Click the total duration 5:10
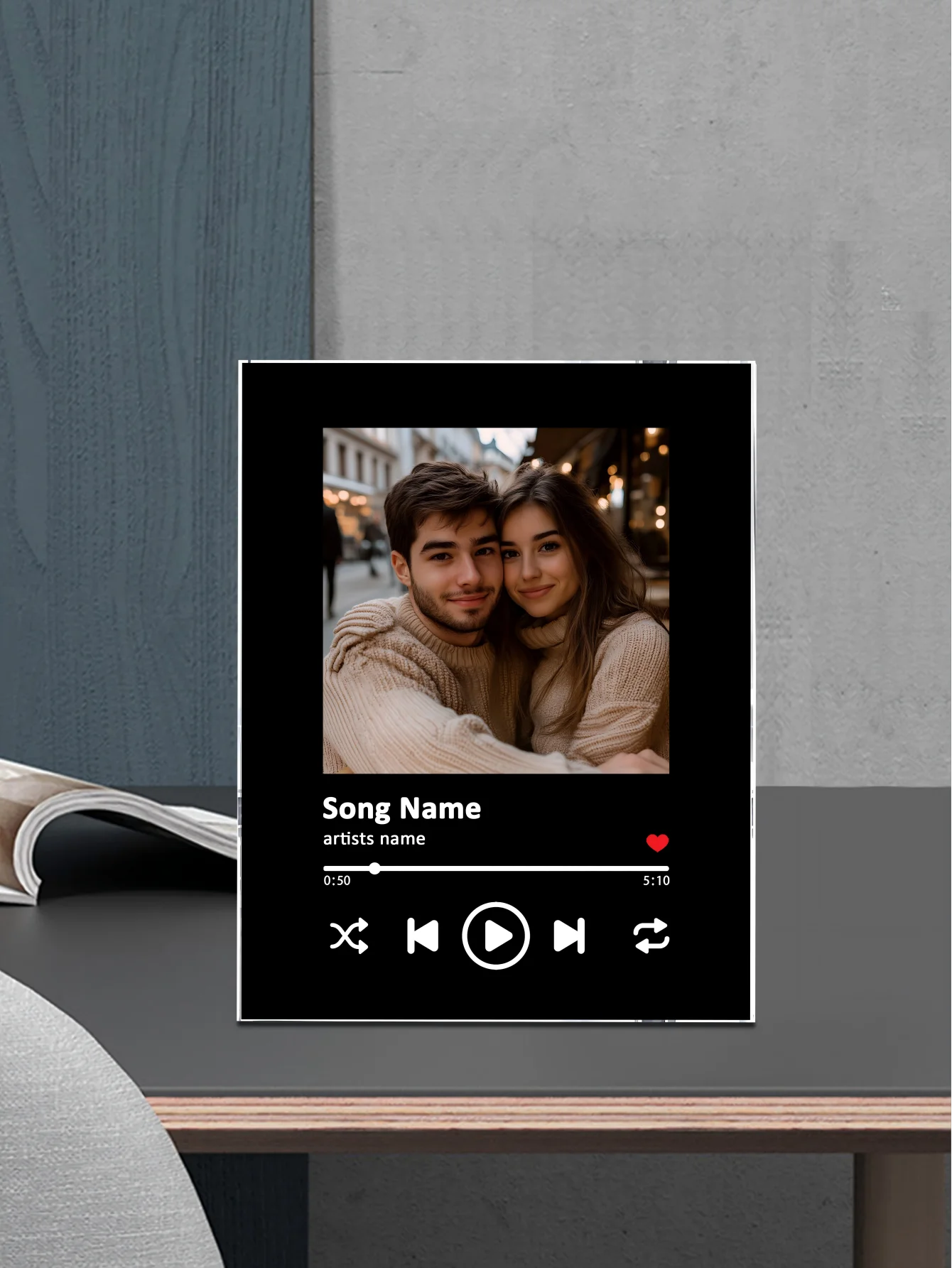The height and width of the screenshot is (1268, 952). pyautogui.click(x=656, y=881)
